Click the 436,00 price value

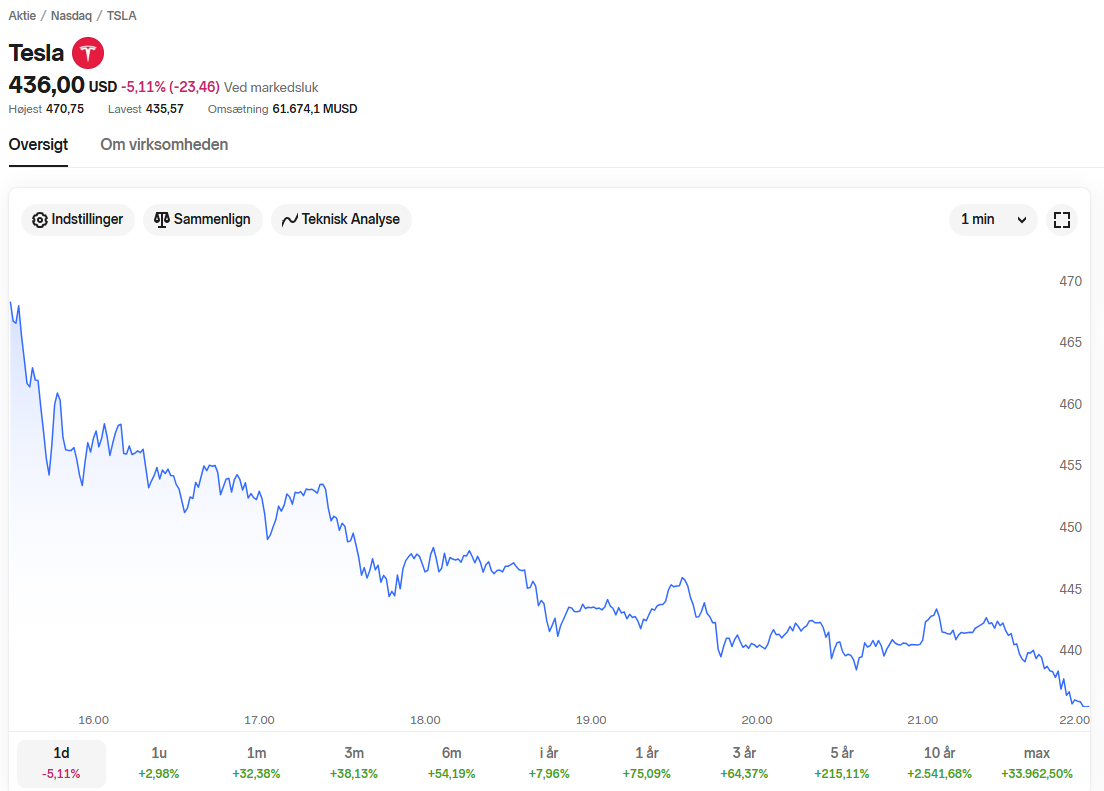click(46, 85)
